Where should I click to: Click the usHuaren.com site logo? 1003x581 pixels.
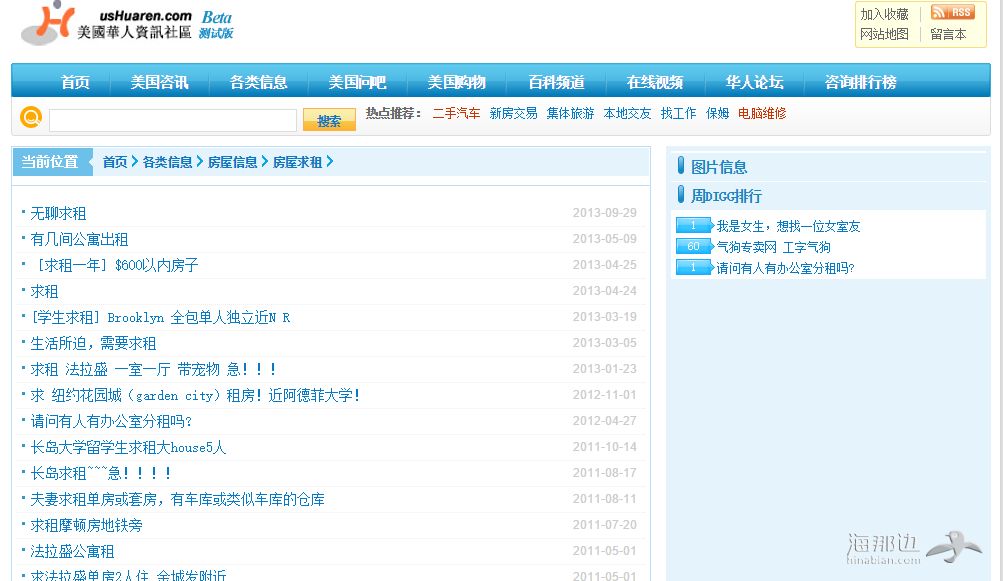click(x=127, y=24)
